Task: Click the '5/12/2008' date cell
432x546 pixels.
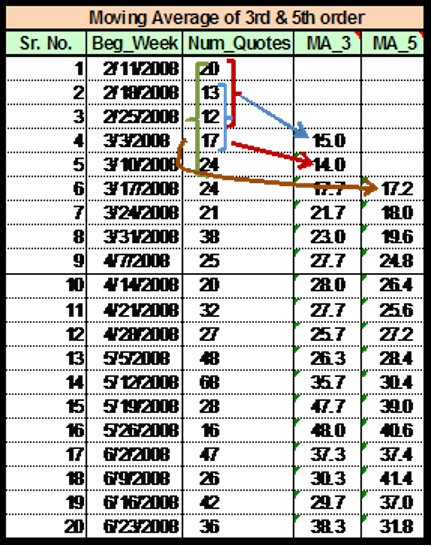Action: pos(134,382)
